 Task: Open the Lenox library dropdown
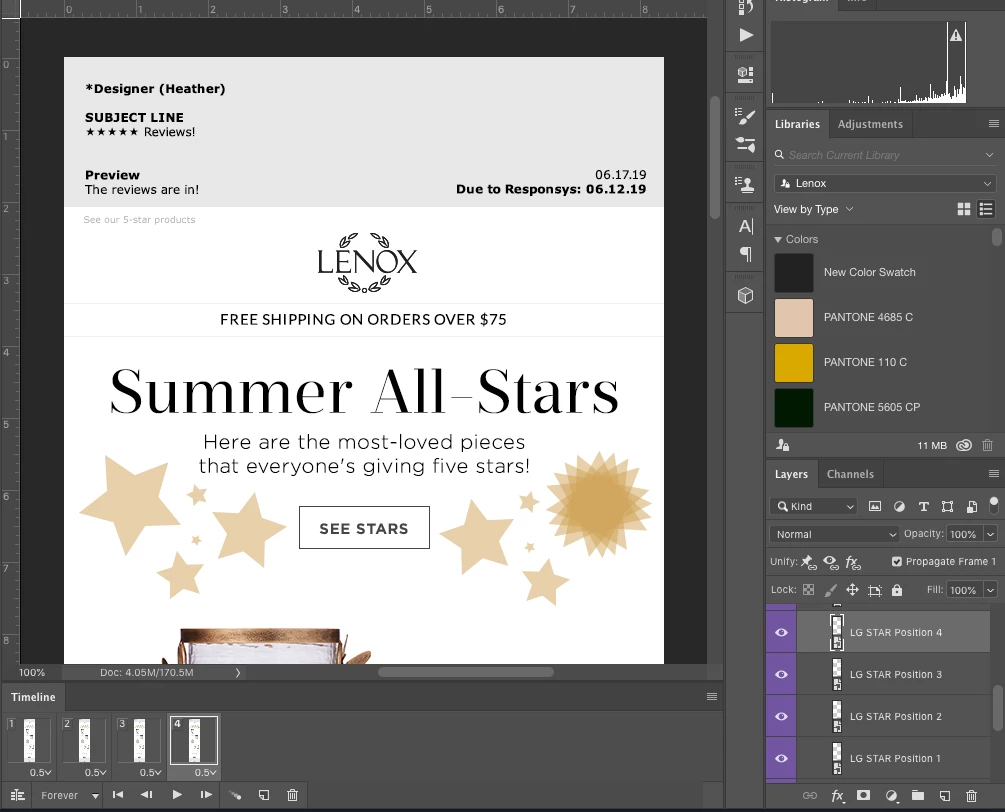click(885, 183)
